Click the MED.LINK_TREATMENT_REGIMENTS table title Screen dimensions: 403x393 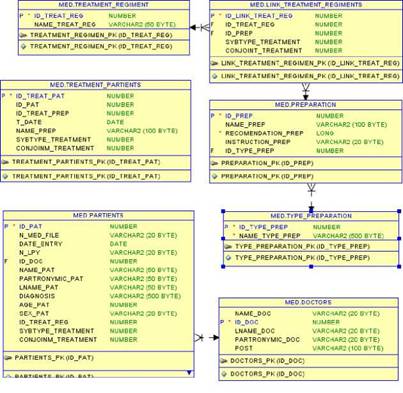tap(306, 5)
